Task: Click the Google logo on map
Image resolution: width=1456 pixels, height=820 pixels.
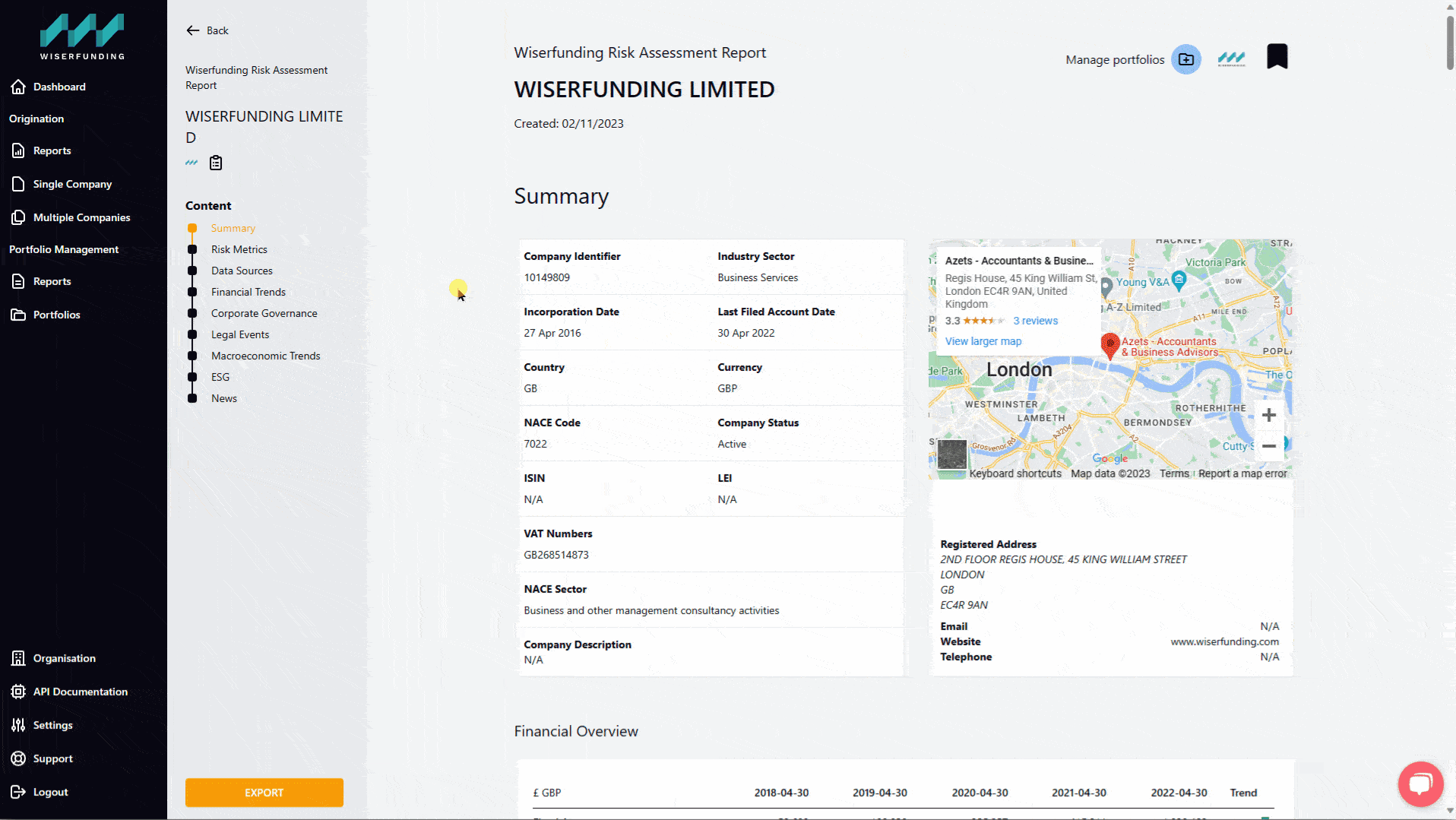Action: (1110, 458)
